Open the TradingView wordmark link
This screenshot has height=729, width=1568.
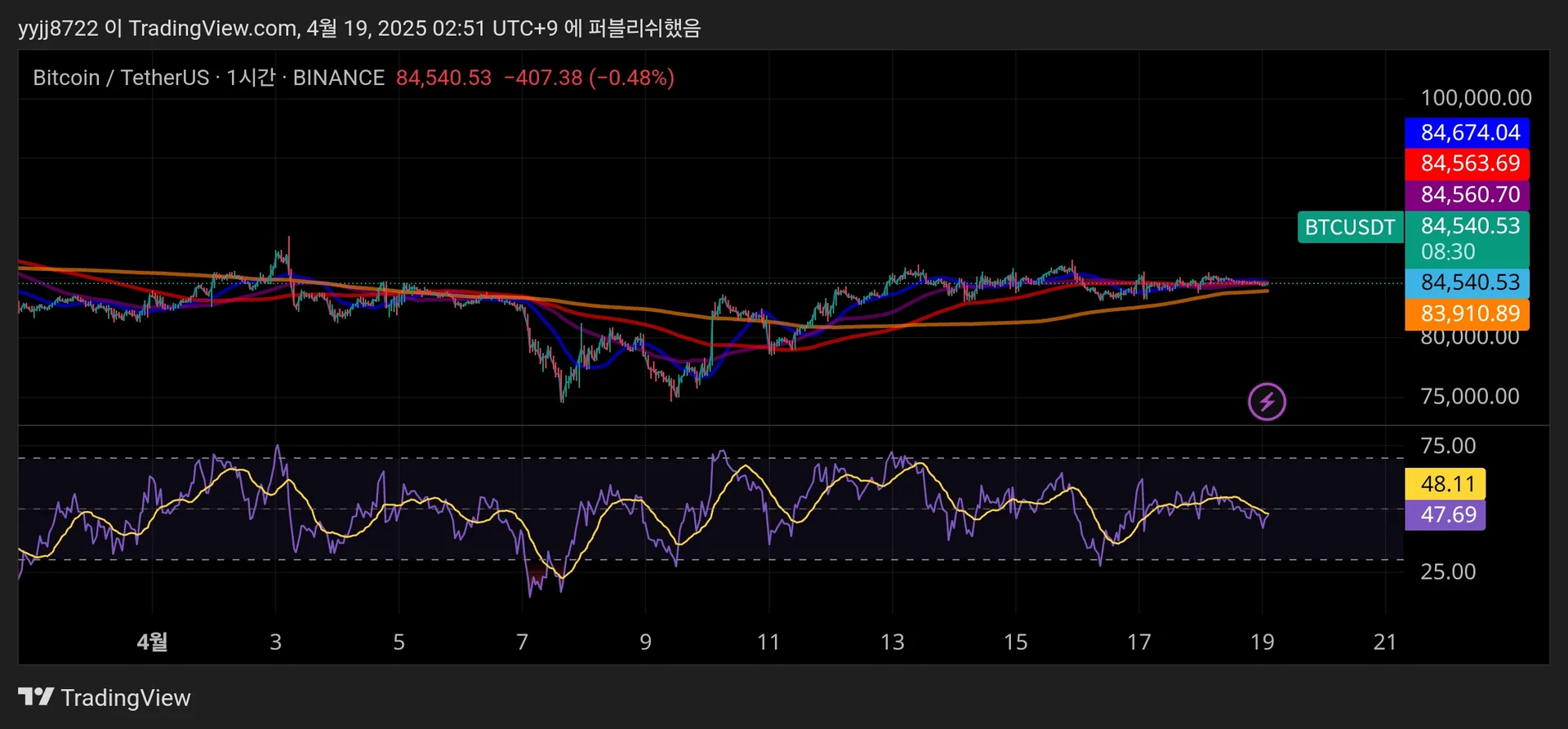[x=126, y=698]
